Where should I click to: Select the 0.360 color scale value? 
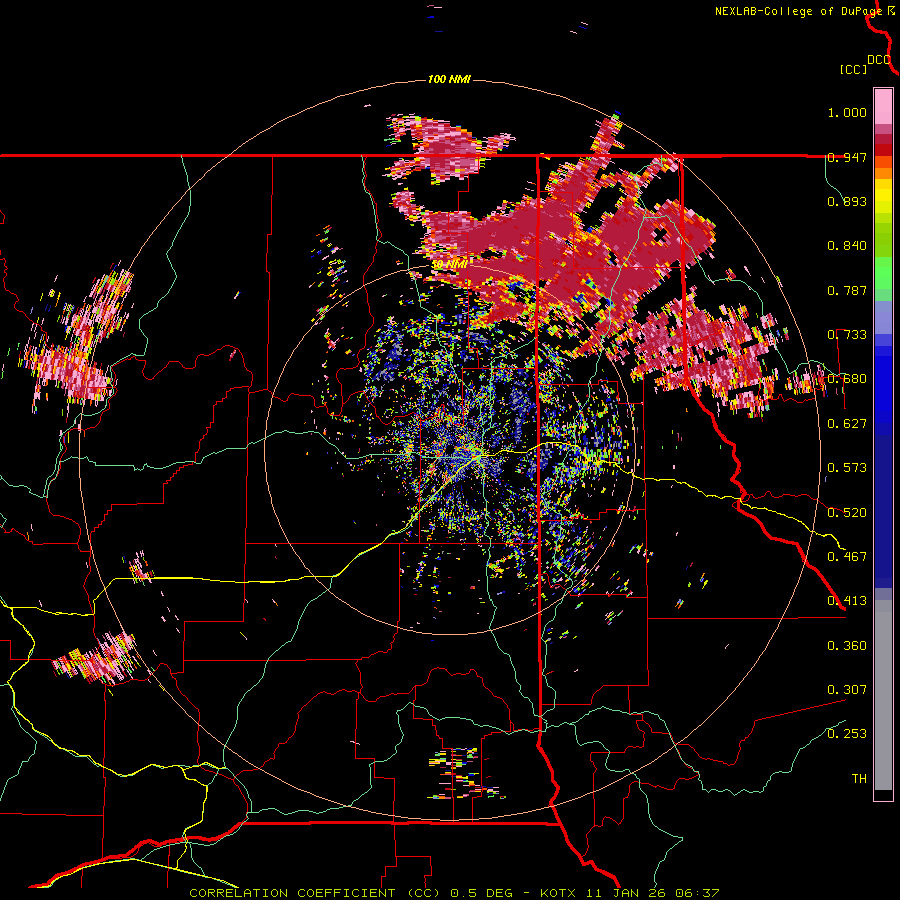pos(847,646)
